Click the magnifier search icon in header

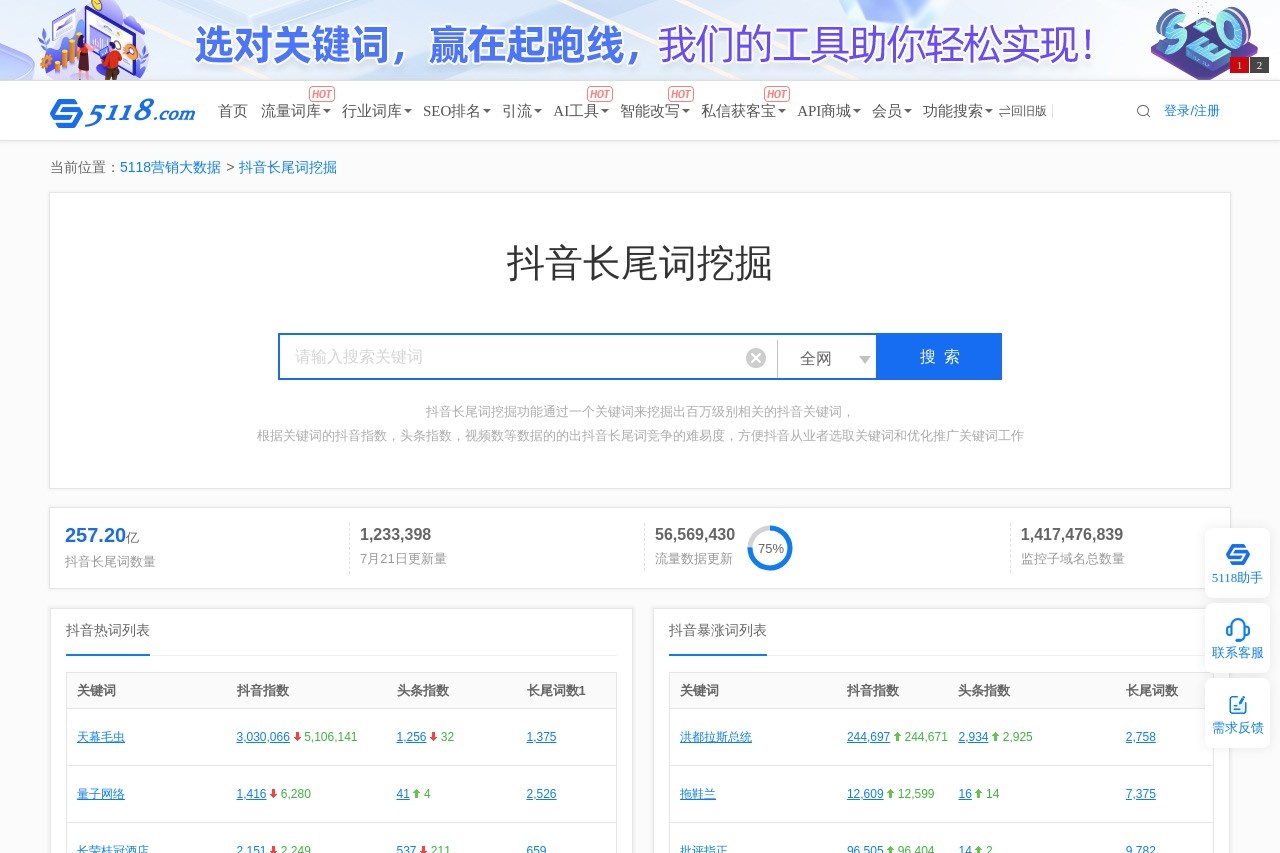click(x=1143, y=111)
